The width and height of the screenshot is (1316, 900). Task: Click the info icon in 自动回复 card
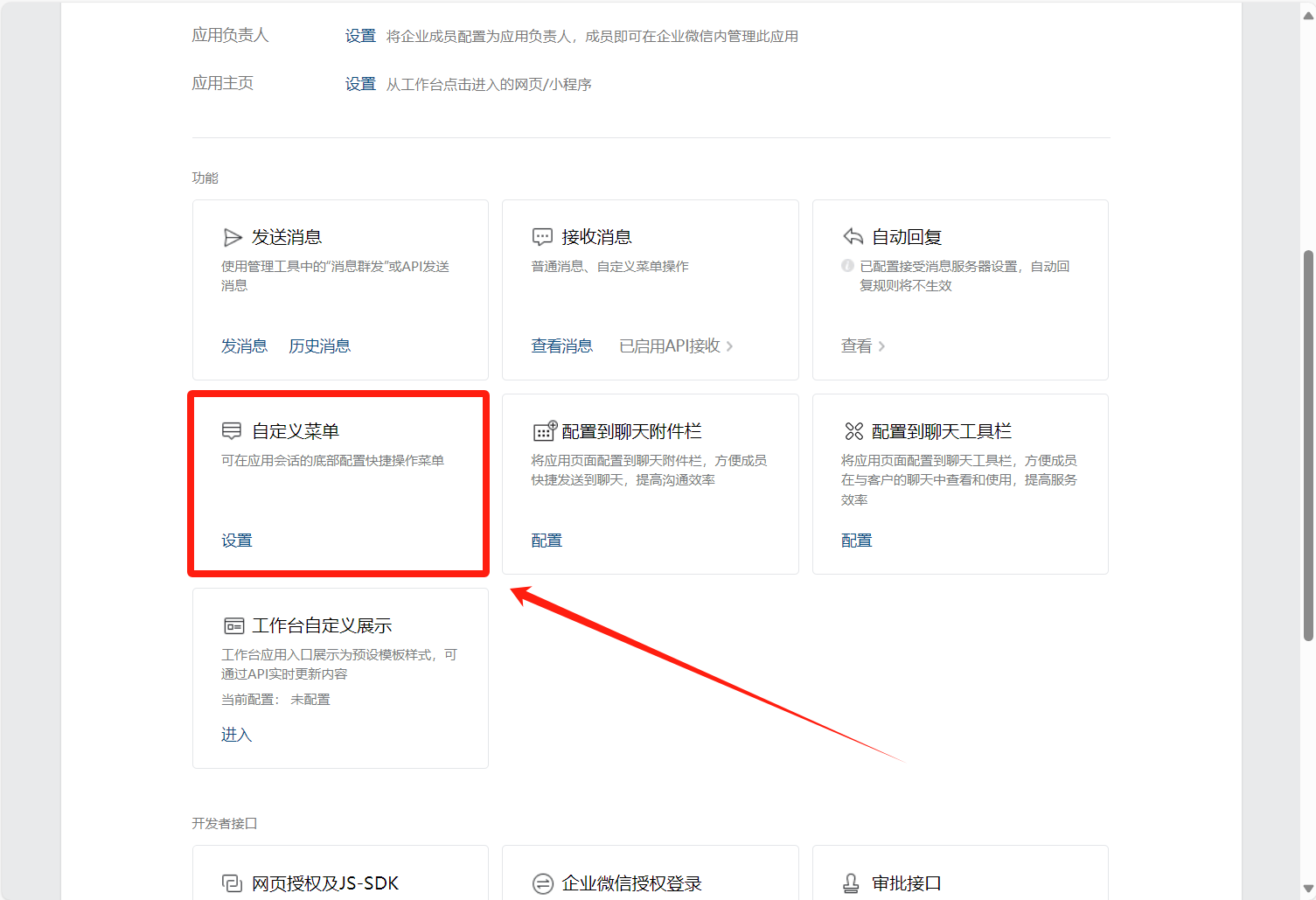[x=847, y=266]
